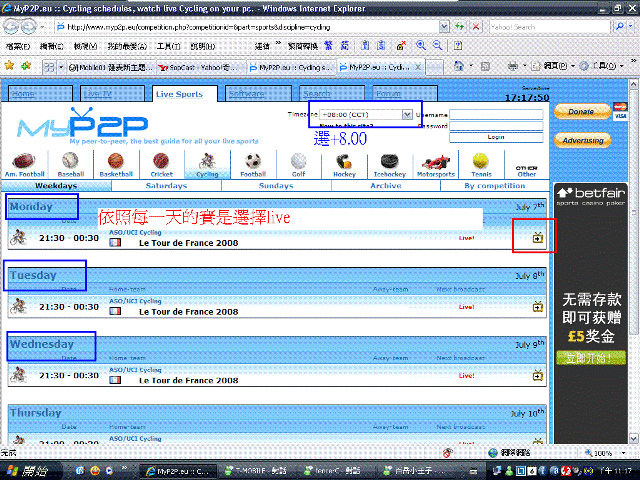Image resolution: width=640 pixels, height=480 pixels.
Task: Click the browser Stop loading button
Action: point(476,27)
